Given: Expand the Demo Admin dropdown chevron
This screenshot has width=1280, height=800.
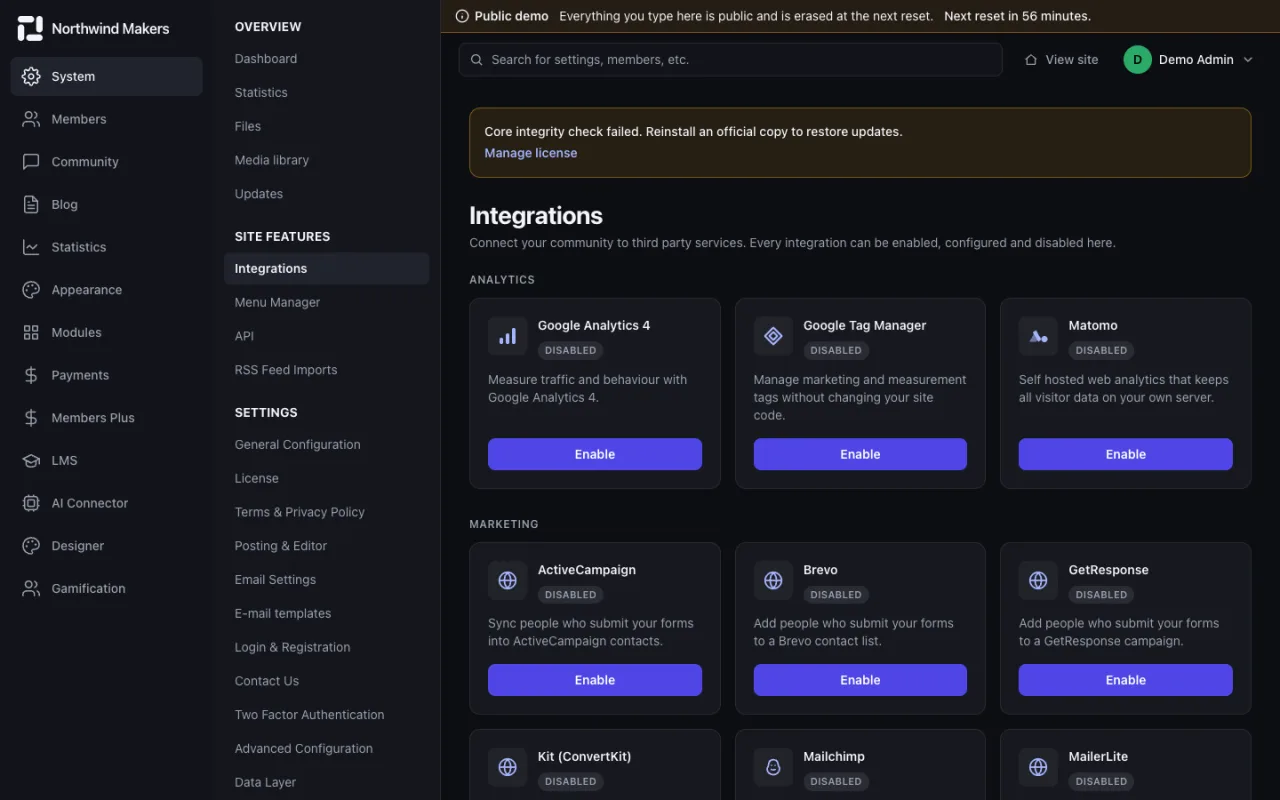Looking at the screenshot, I should click(1247, 60).
